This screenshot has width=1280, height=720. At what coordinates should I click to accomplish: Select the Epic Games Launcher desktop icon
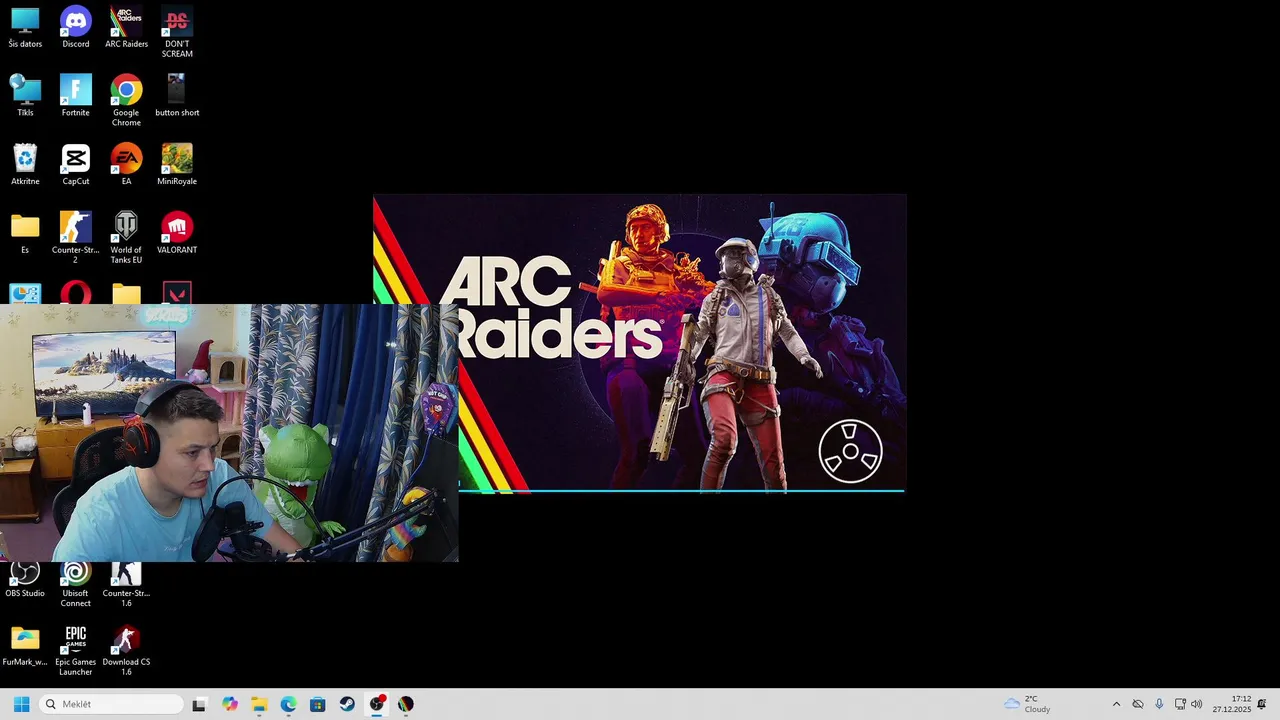(x=76, y=650)
